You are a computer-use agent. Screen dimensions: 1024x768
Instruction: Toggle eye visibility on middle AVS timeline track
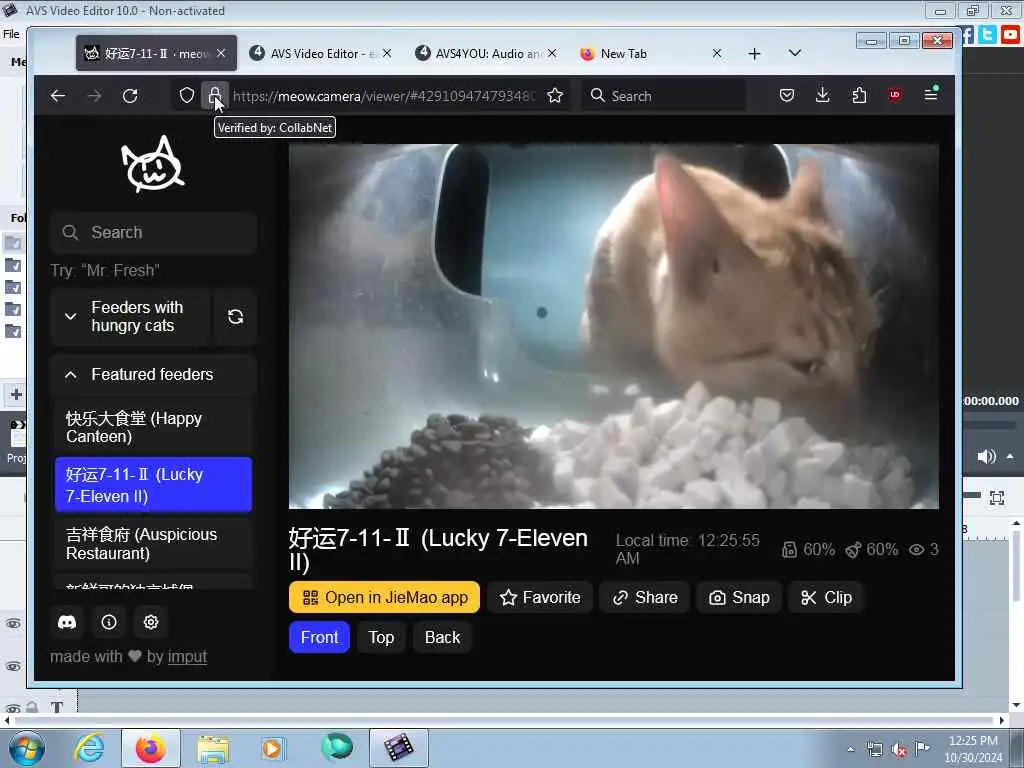point(13,666)
